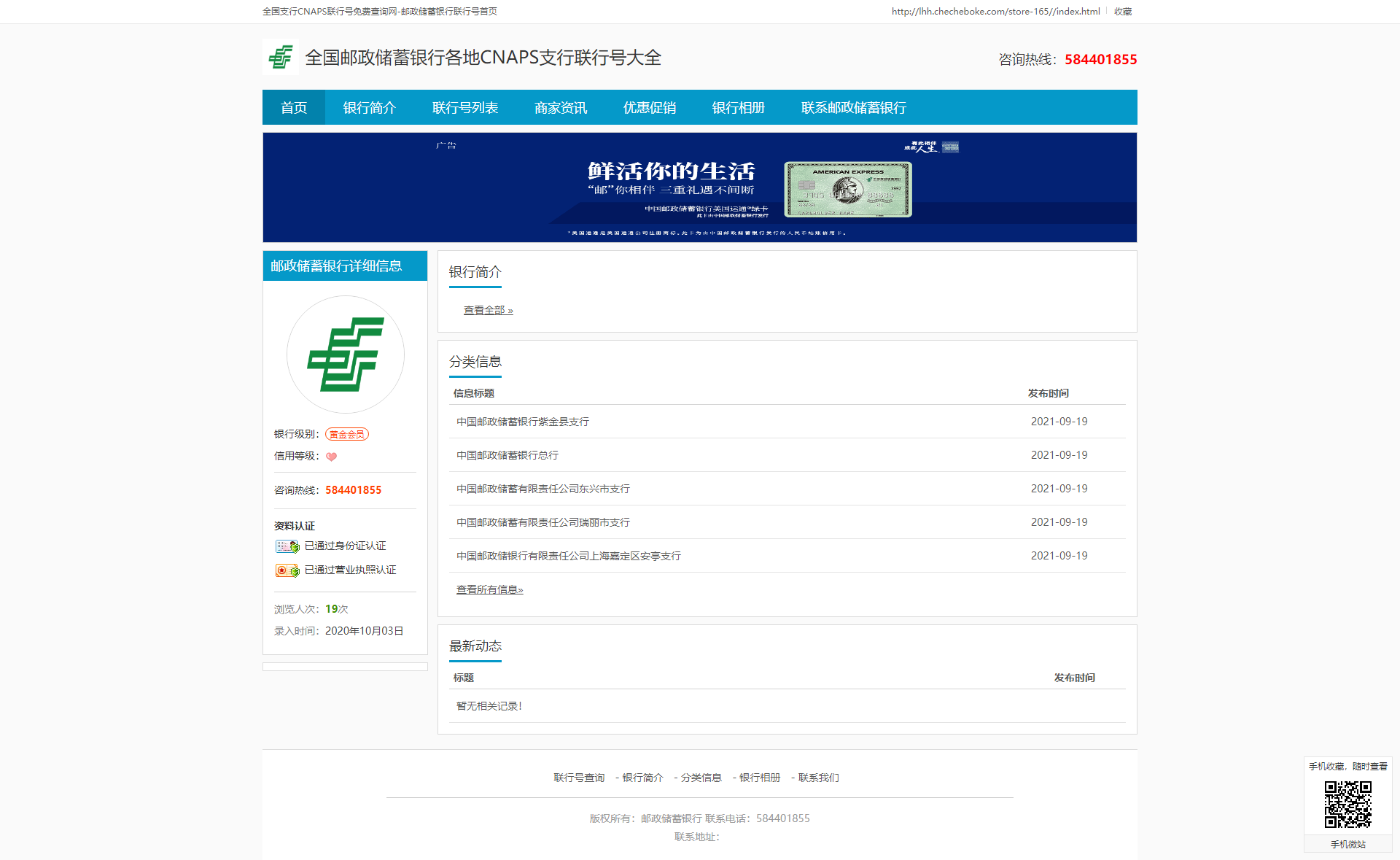The image size is (1400, 860).
Task: Click the 最新动态 section heading
Action: pos(475,646)
